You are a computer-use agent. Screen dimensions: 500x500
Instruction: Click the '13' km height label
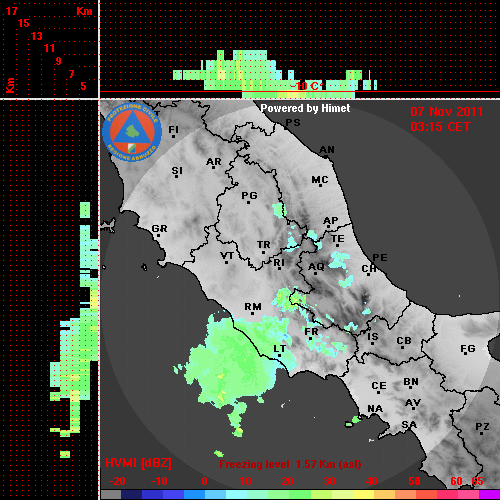[37, 36]
